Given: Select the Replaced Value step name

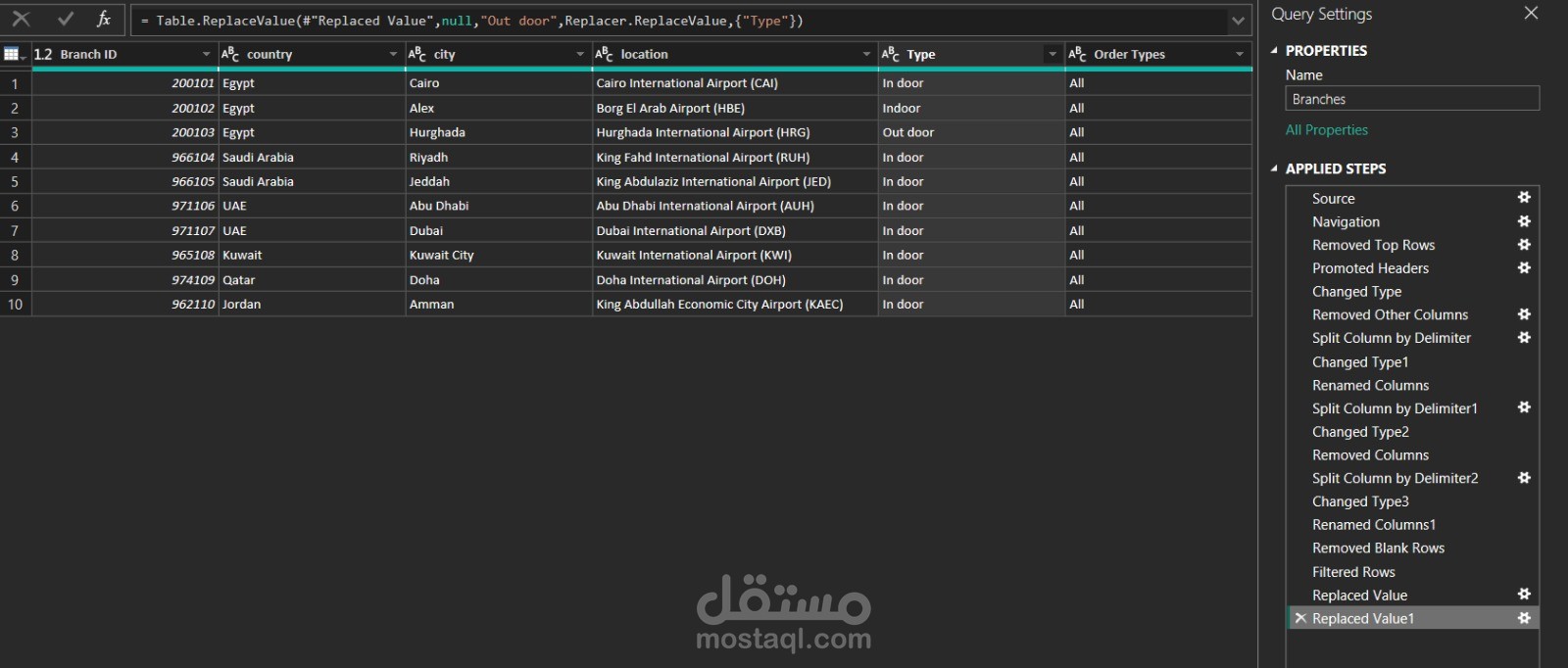Looking at the screenshot, I should (1359, 595).
